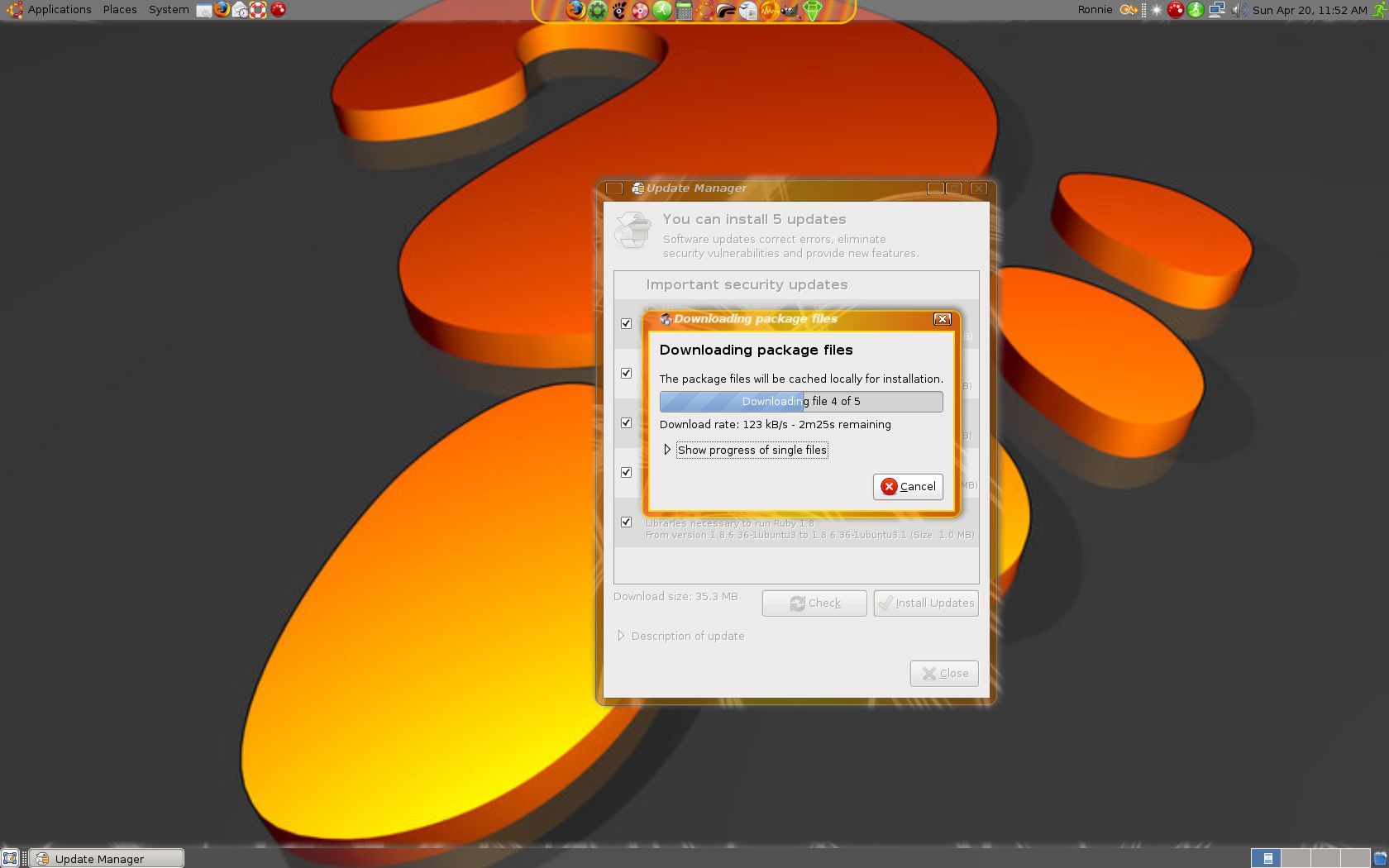Click the red ball icon in system tray
1389x868 pixels.
(x=1175, y=10)
